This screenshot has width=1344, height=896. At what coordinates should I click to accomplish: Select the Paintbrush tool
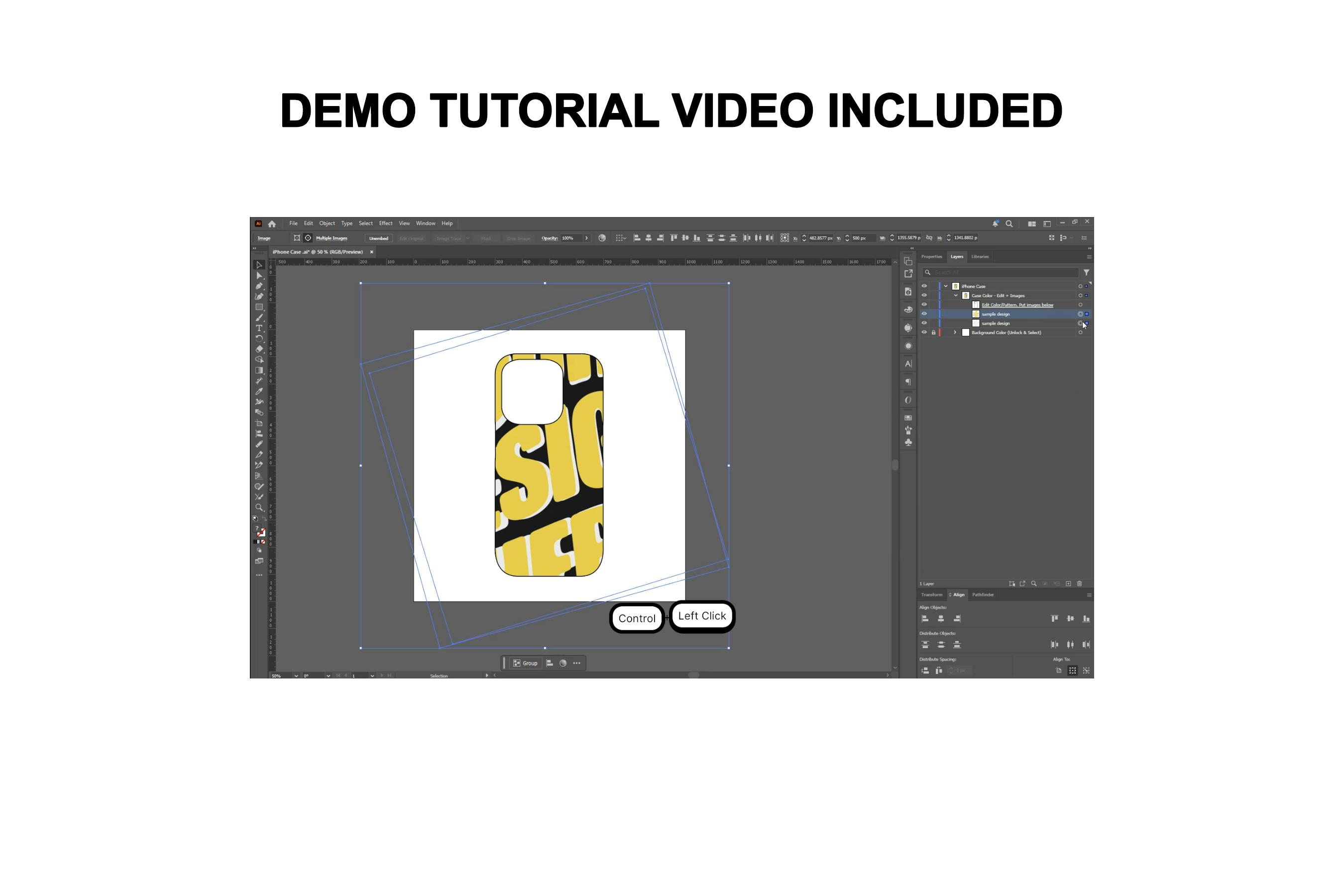pos(259,318)
